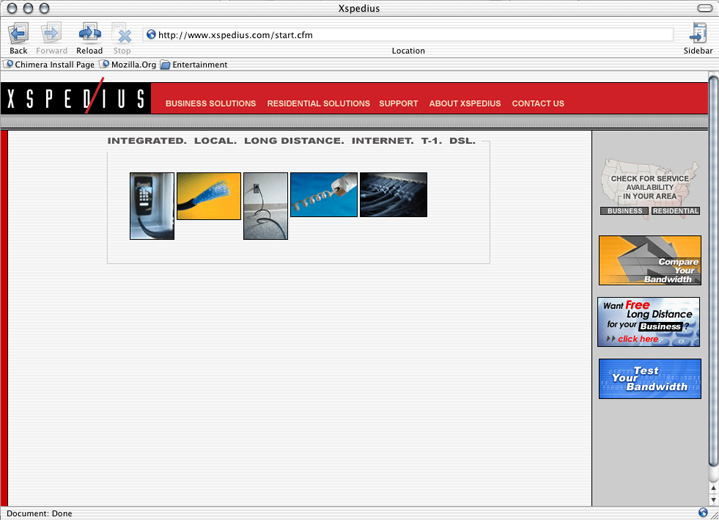Open the Mozilla.Org bookmark
This screenshot has width=719, height=520.
[x=130, y=65]
